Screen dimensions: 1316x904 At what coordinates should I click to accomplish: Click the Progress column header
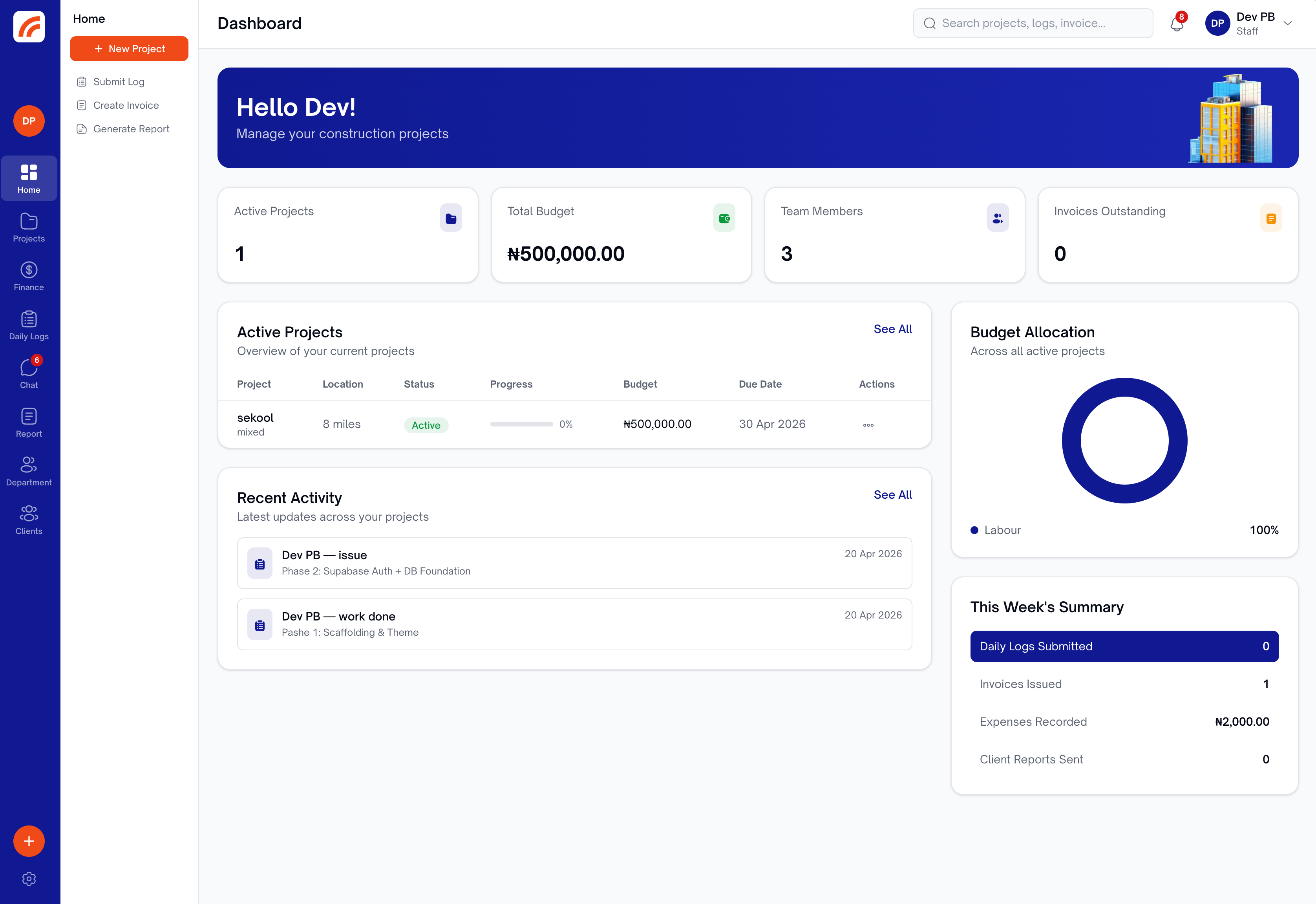coord(511,384)
